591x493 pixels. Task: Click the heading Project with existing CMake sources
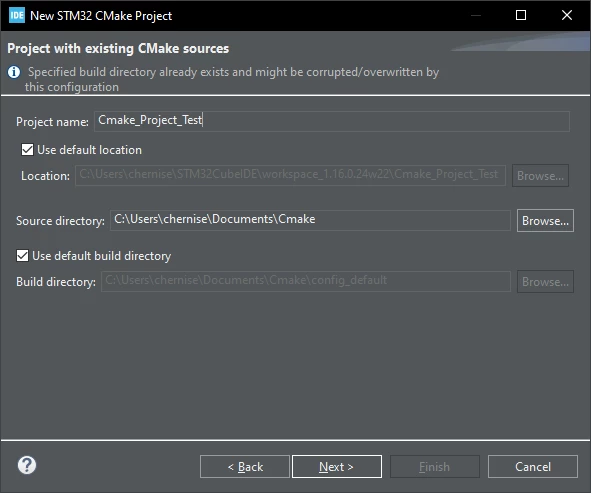pos(118,49)
